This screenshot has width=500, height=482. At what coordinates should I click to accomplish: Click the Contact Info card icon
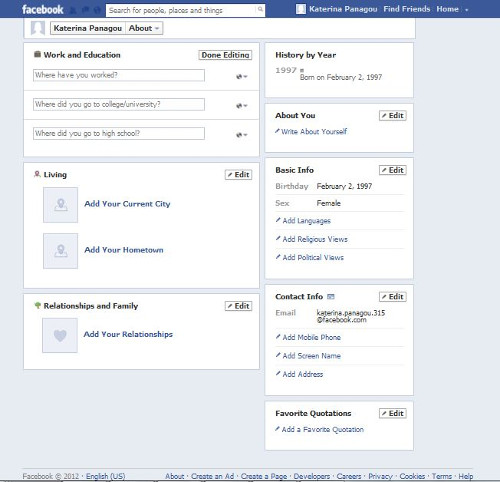tap(331, 297)
